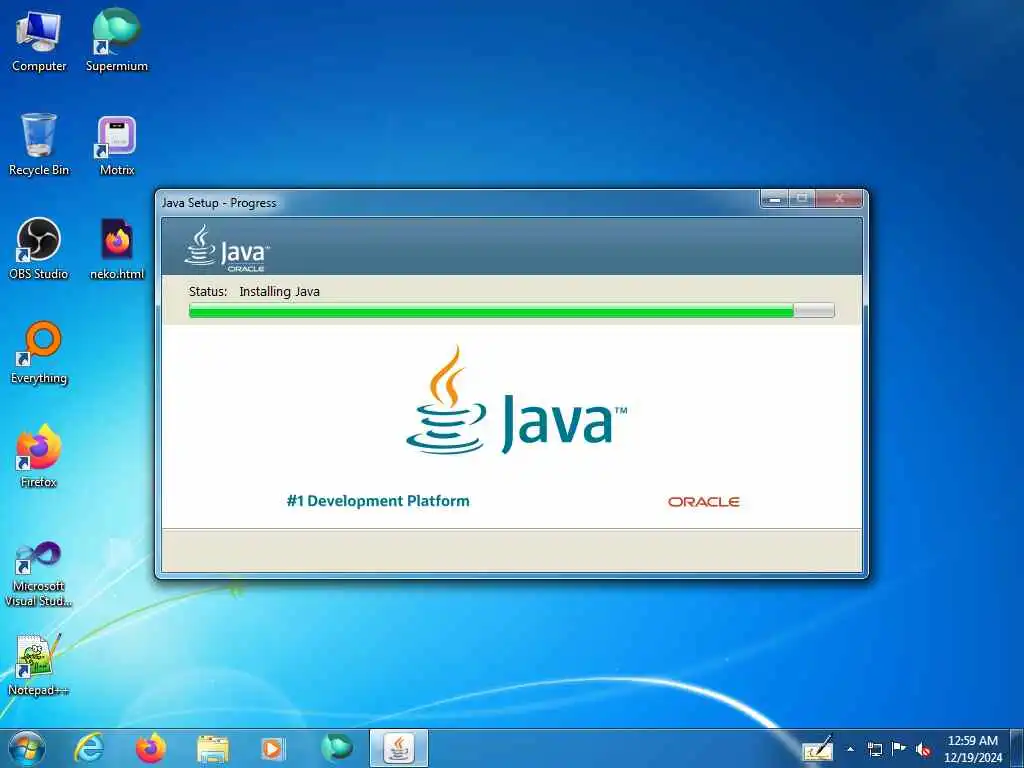The width and height of the screenshot is (1024, 768).
Task: Click the Java installation progress bar
Action: click(511, 310)
